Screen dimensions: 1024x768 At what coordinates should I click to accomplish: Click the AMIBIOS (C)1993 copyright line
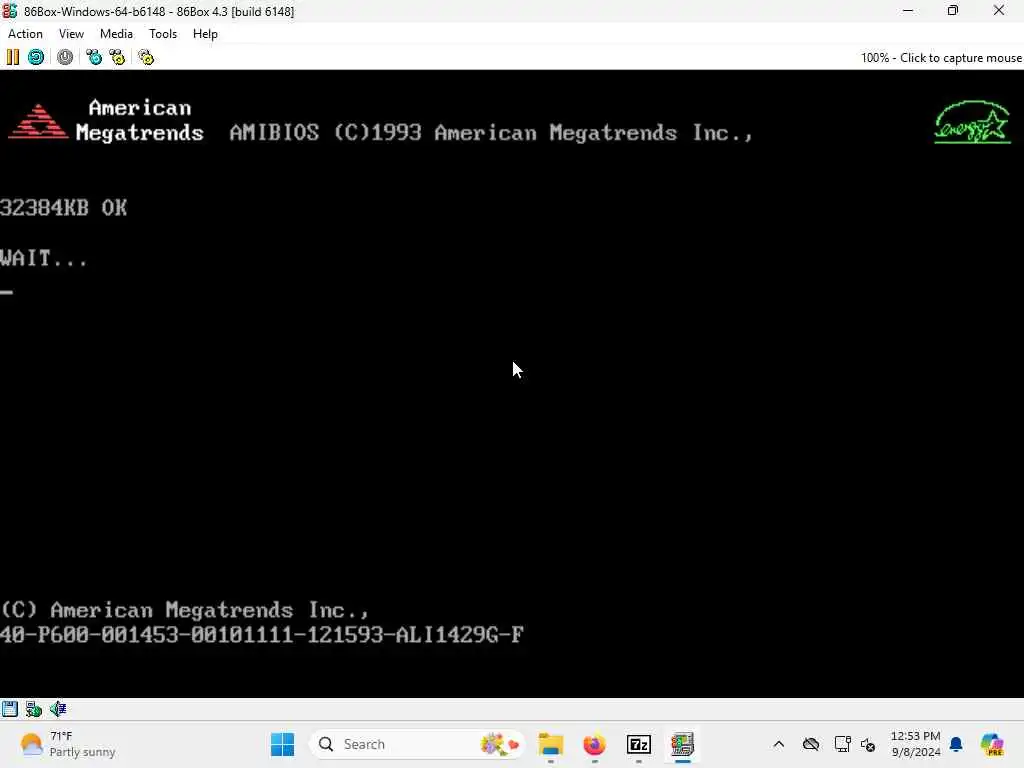pyautogui.click(x=491, y=133)
